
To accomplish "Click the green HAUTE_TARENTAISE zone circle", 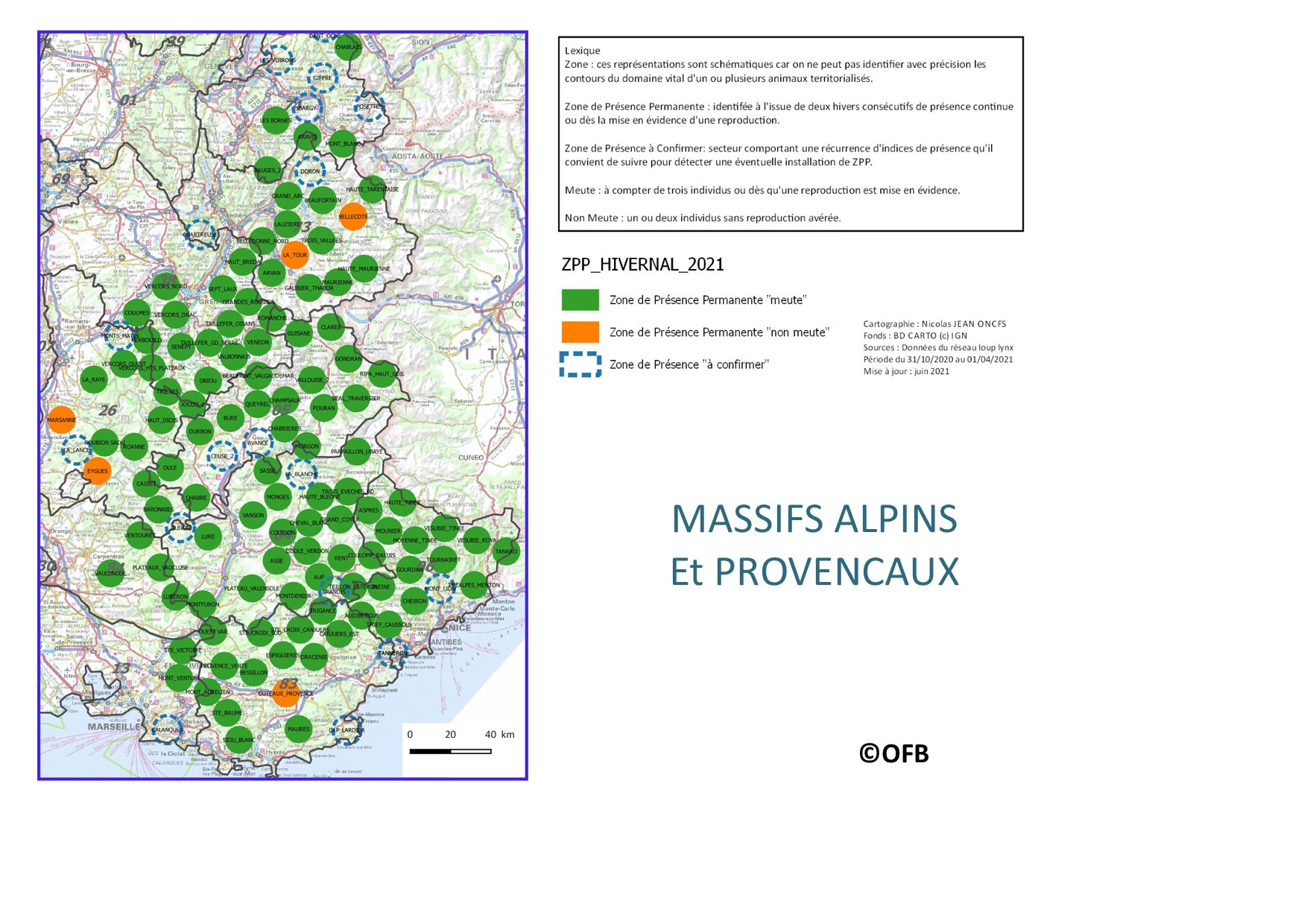I will point(373,189).
